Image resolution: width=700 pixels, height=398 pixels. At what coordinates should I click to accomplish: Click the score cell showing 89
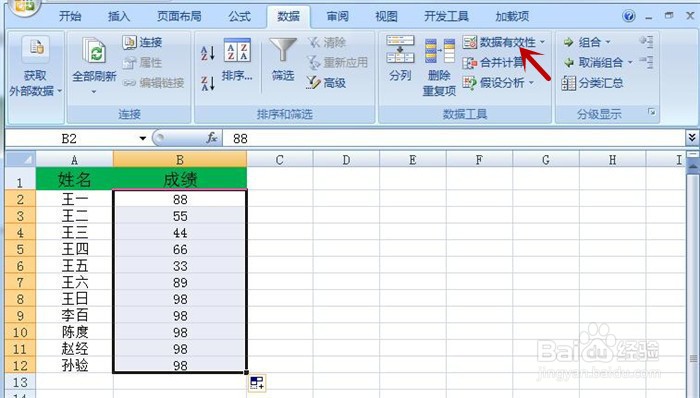point(180,282)
